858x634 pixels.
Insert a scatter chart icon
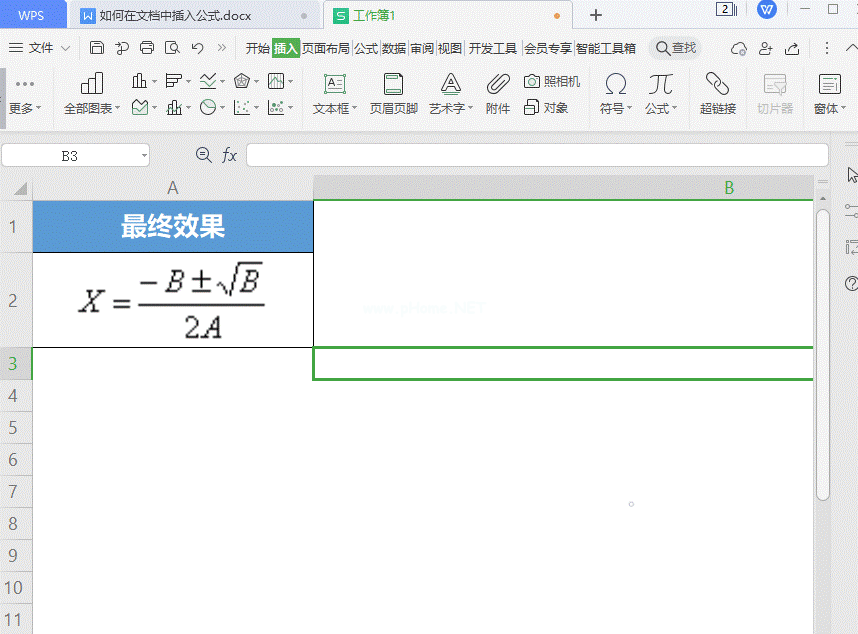(x=241, y=107)
